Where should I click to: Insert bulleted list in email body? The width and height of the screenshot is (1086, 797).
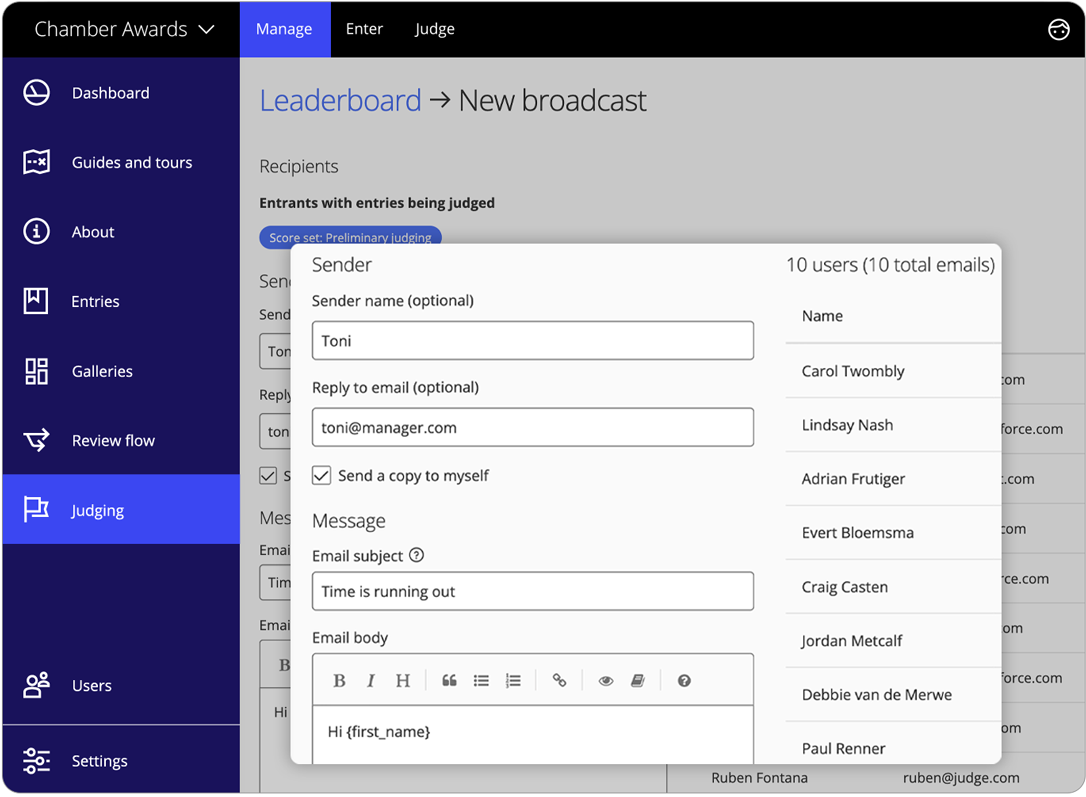(481, 681)
